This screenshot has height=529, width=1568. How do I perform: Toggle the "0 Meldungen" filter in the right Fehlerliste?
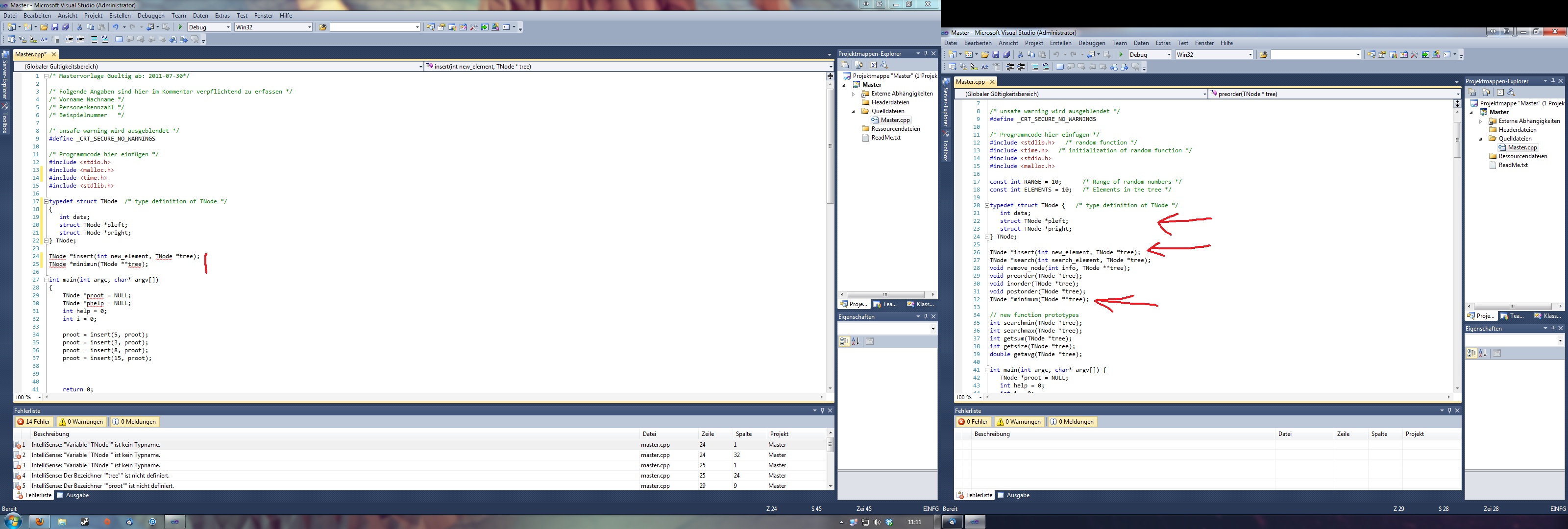[1072, 421]
